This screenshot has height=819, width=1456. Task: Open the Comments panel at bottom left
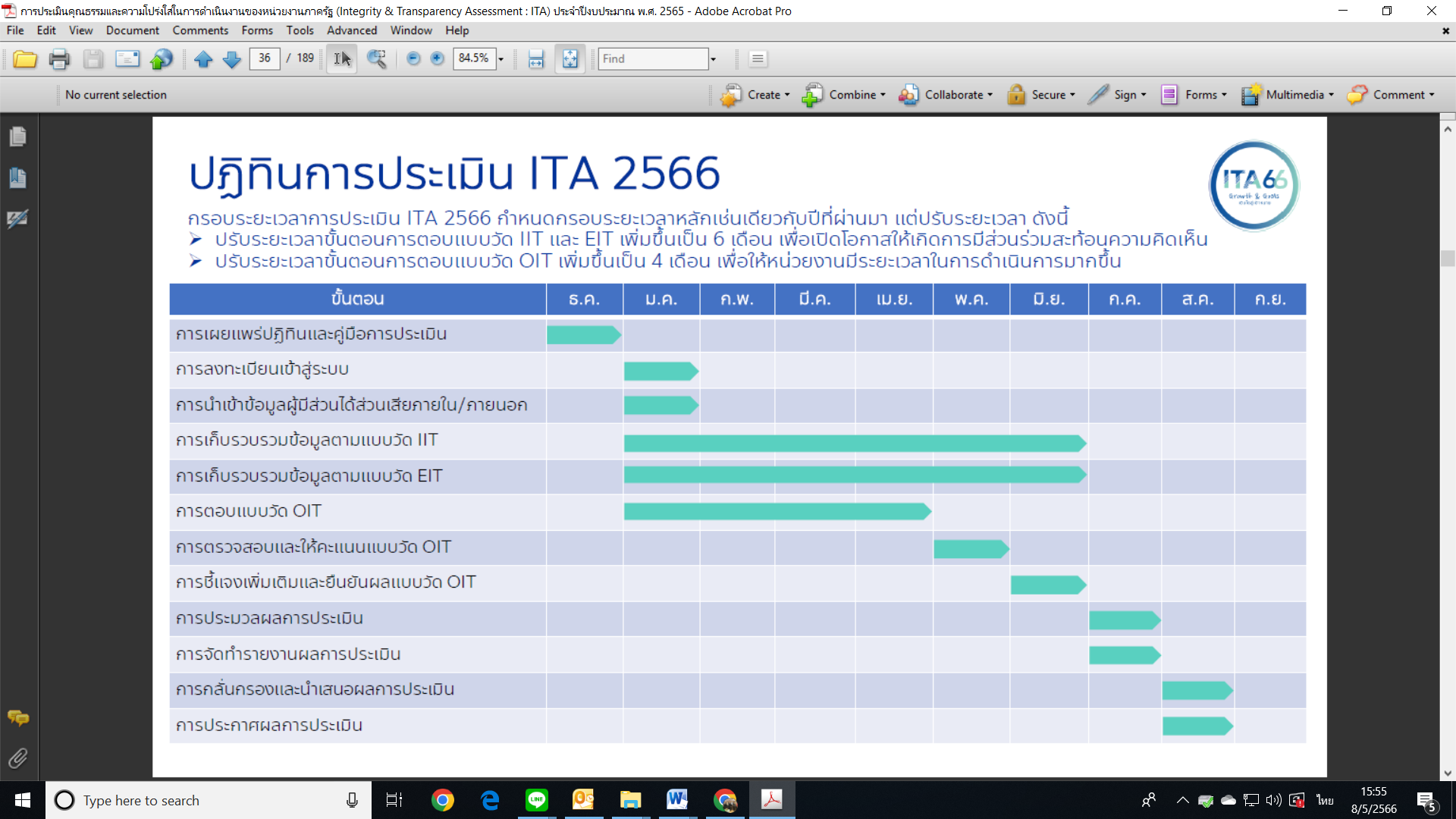(17, 719)
